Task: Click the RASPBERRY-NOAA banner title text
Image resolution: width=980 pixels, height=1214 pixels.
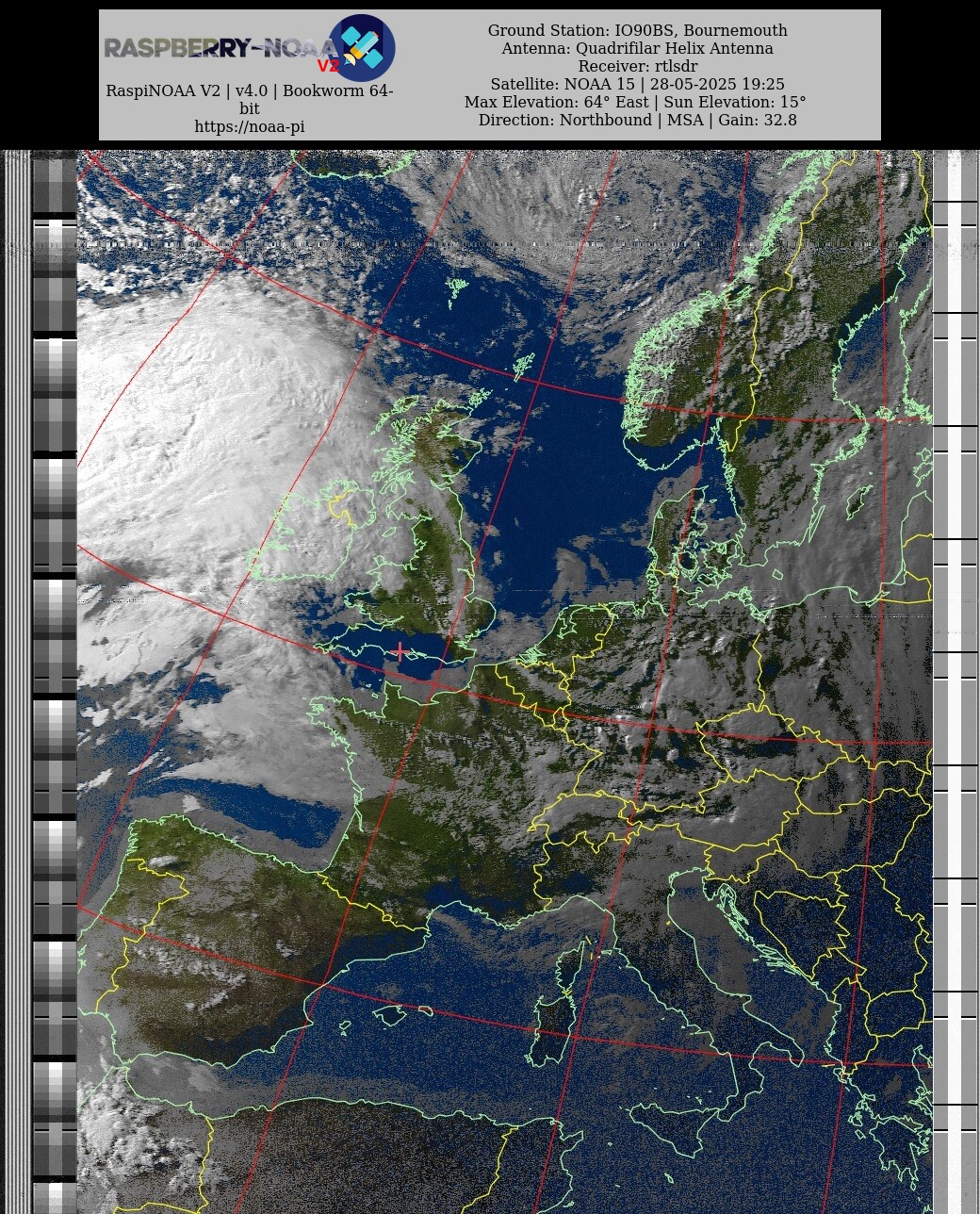Action: 220,48
